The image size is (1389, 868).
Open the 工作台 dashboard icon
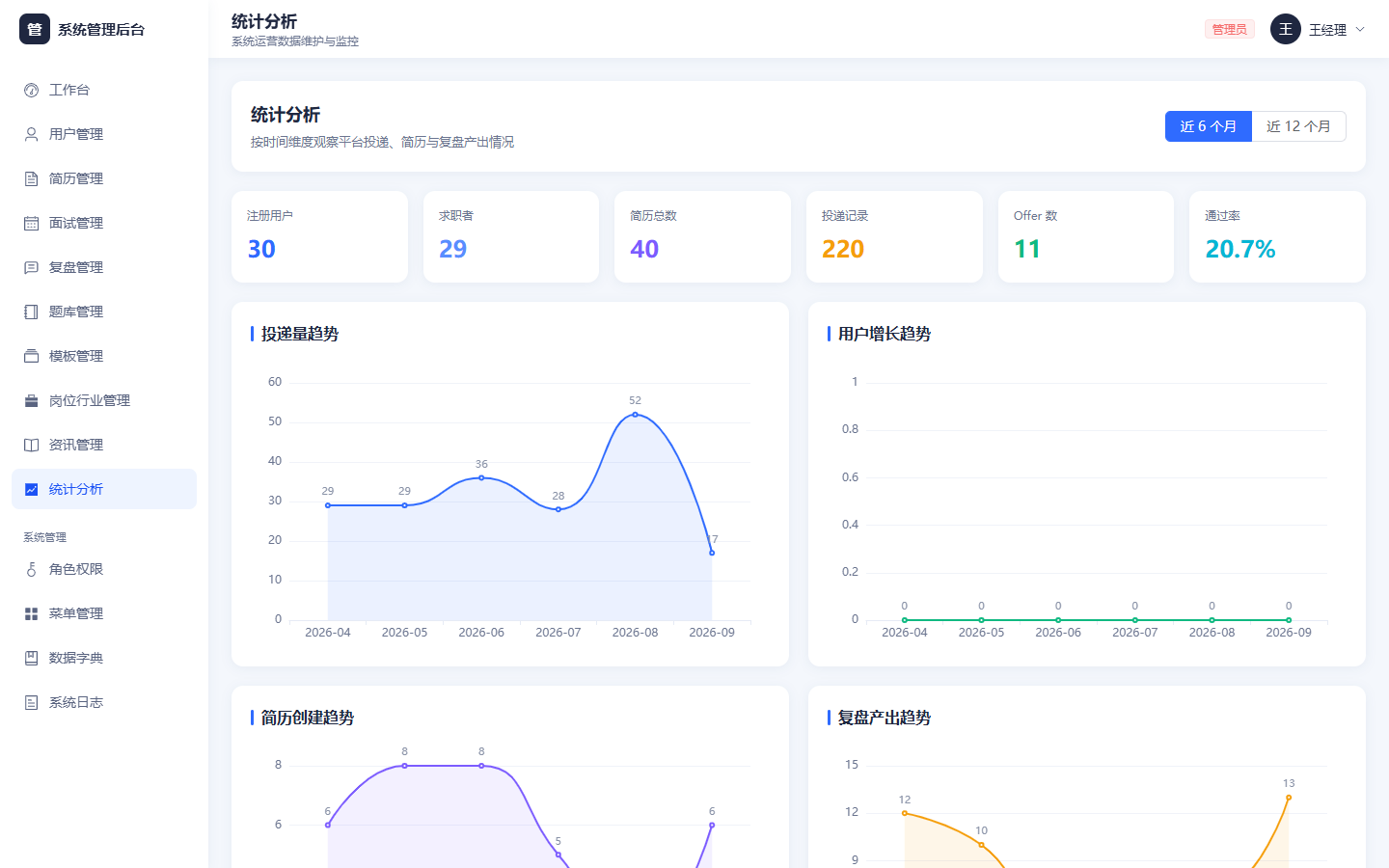pos(31,90)
